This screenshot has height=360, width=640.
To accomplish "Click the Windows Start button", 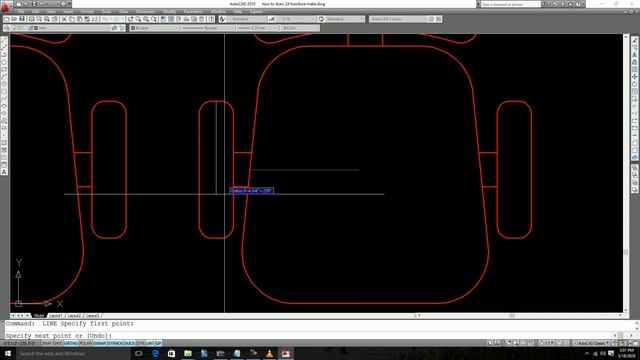I will point(8,353).
